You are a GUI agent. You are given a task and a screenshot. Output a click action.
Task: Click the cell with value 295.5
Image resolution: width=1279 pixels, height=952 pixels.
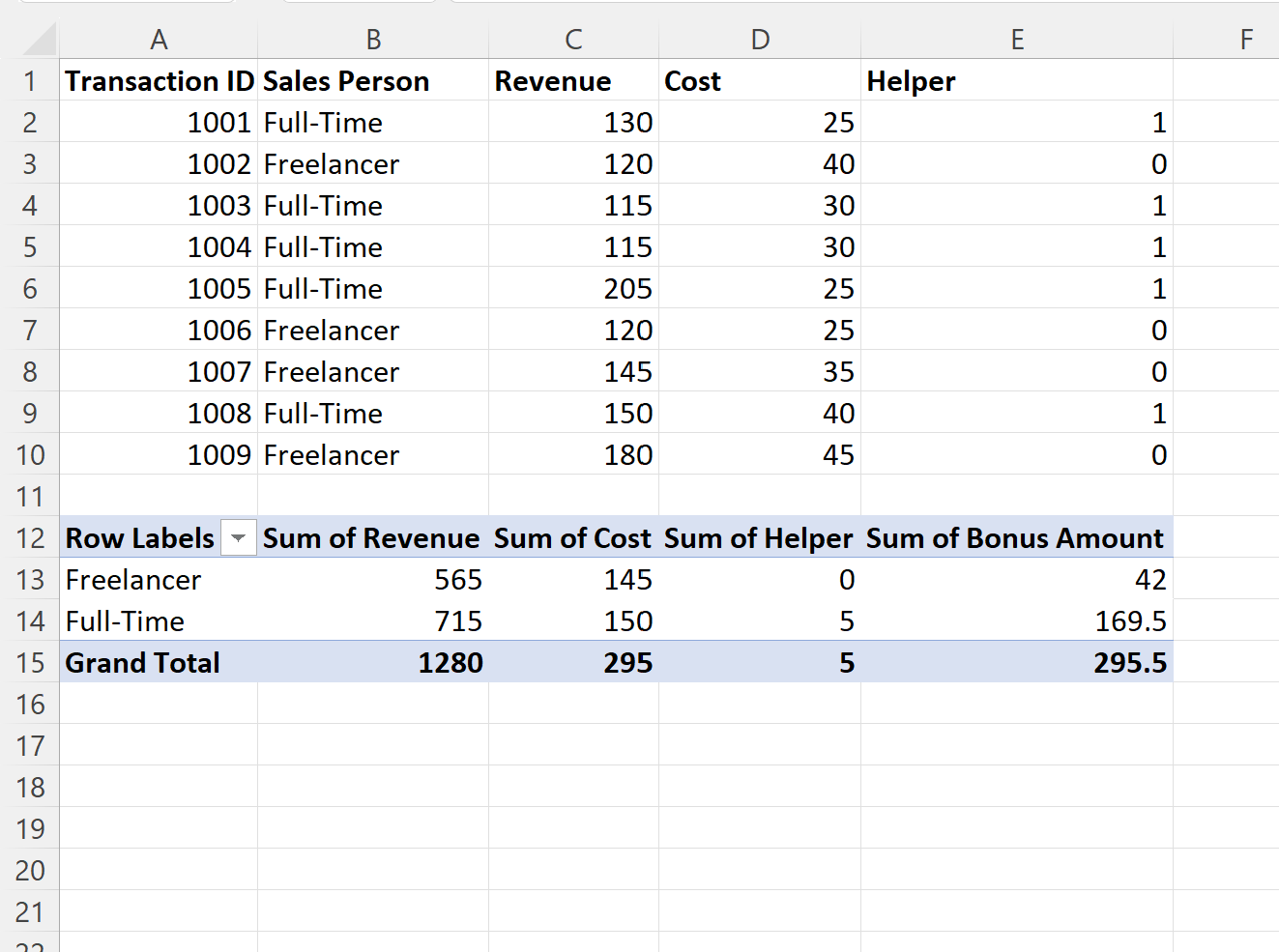point(1132,663)
